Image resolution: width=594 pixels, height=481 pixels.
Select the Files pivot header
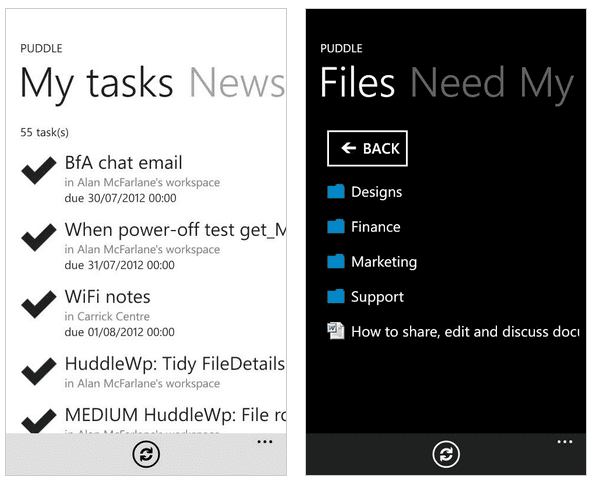click(358, 82)
